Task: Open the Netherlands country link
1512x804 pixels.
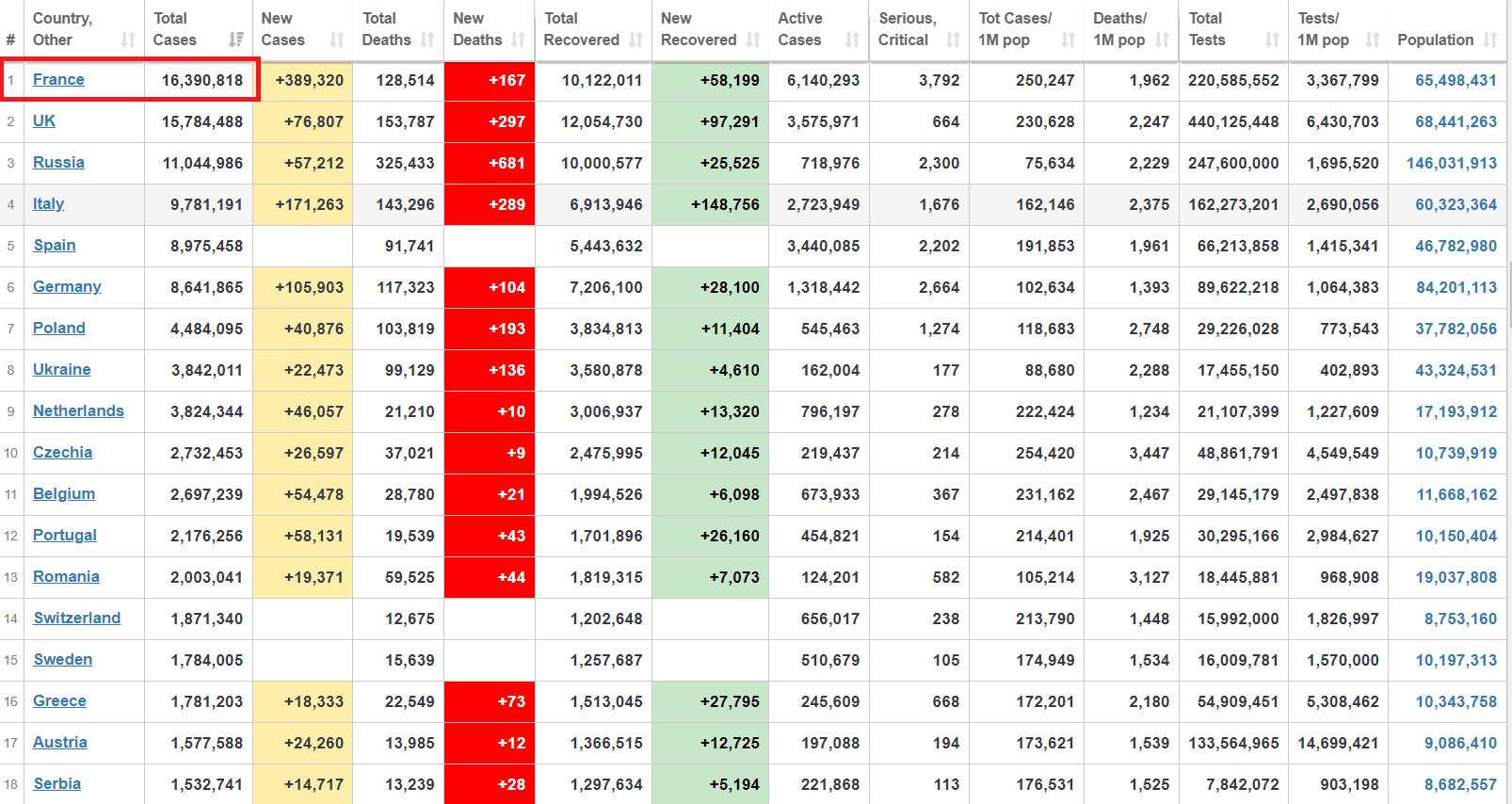Action: tap(78, 411)
